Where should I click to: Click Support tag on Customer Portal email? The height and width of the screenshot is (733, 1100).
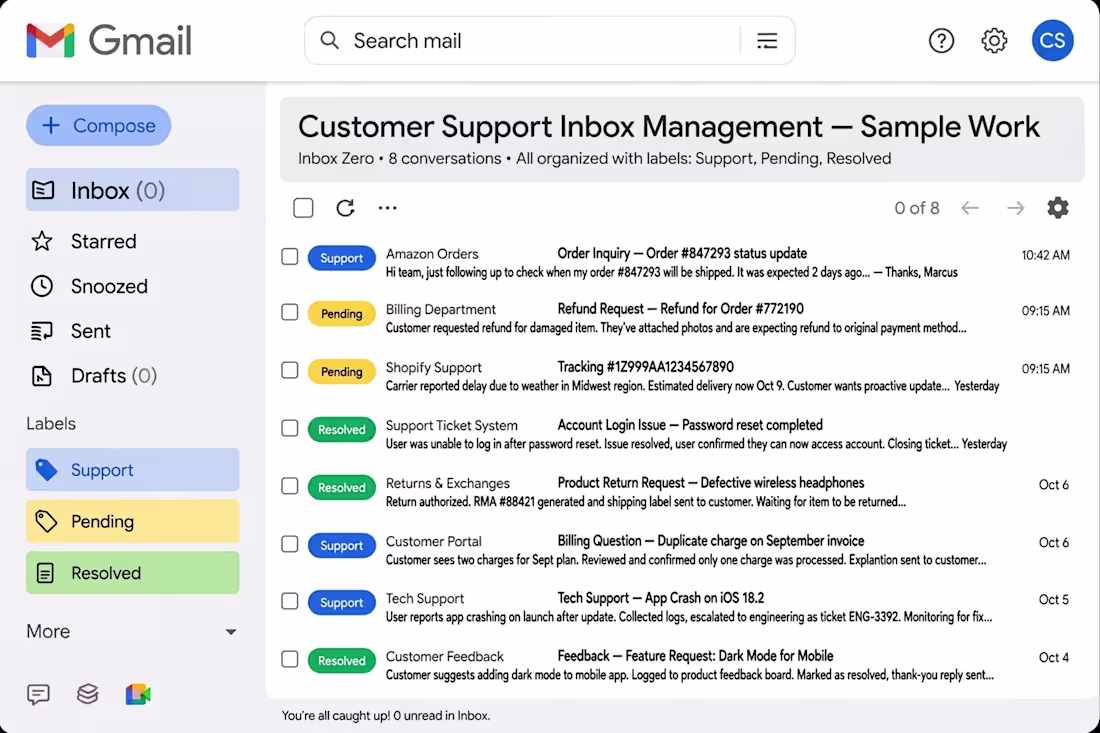[342, 546]
